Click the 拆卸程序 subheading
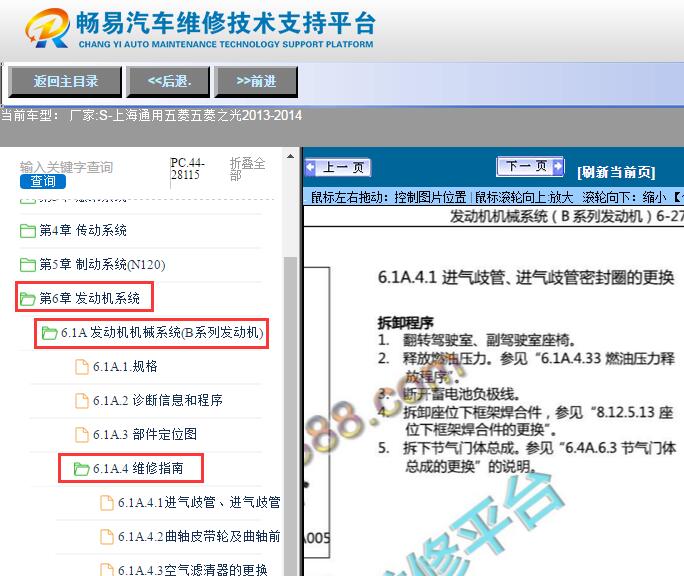 coord(406,323)
